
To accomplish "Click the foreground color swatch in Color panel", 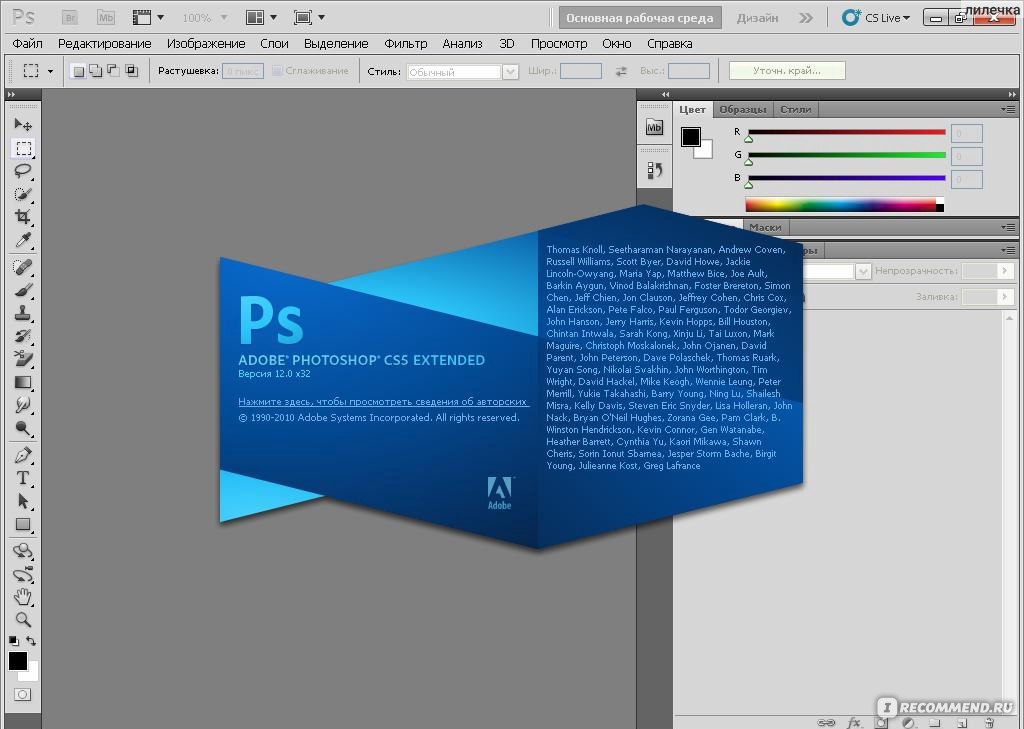I will [x=691, y=137].
